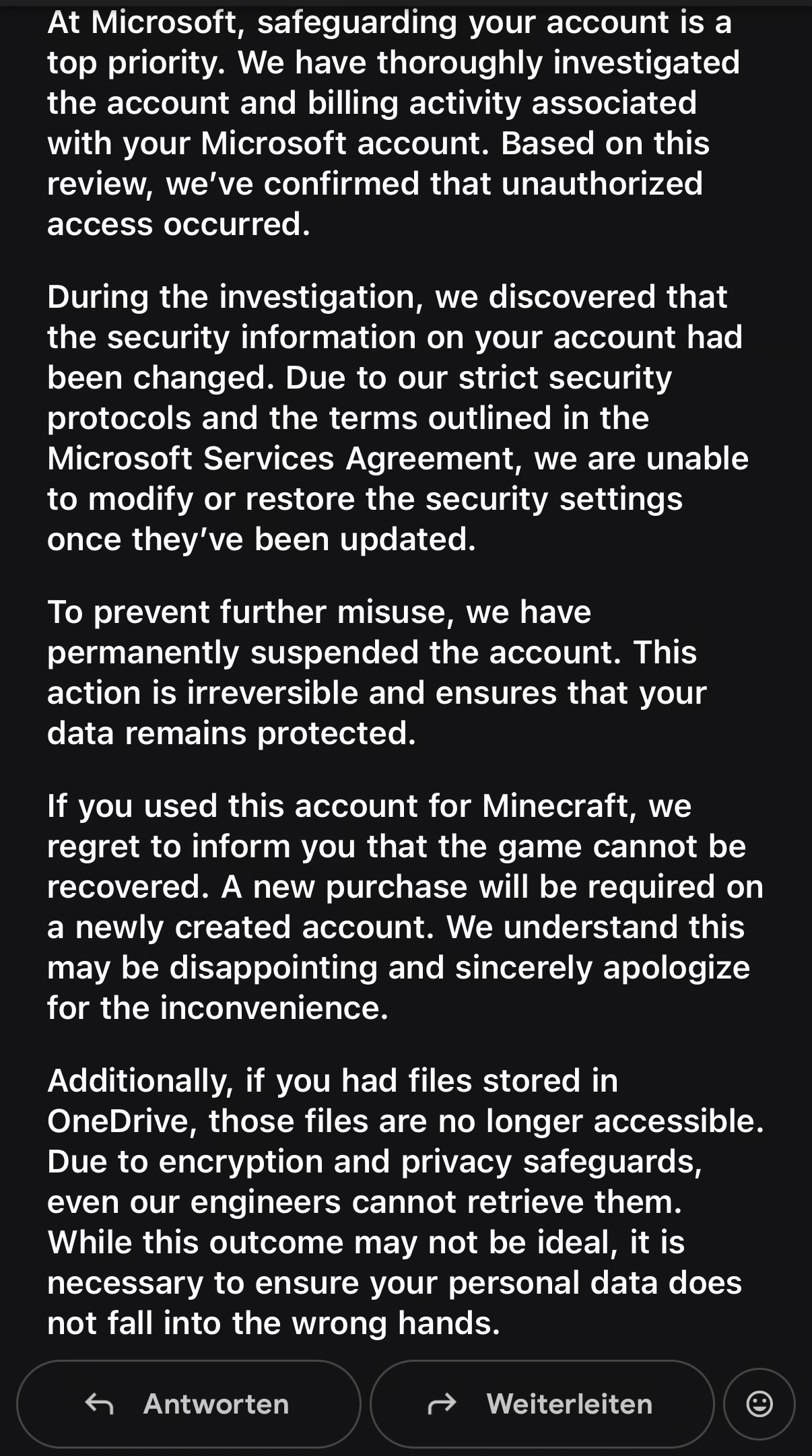Click the paragraph starting 'To prevent further misuse'
This screenshot has height=1456, width=812.
click(x=377, y=672)
